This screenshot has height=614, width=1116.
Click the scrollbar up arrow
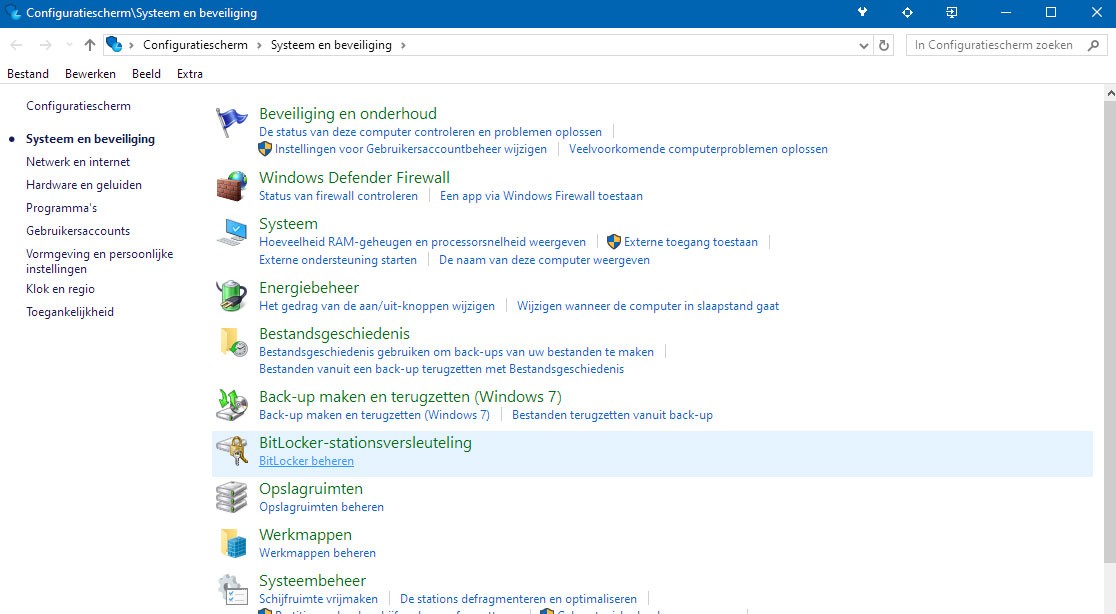(x=1110, y=93)
